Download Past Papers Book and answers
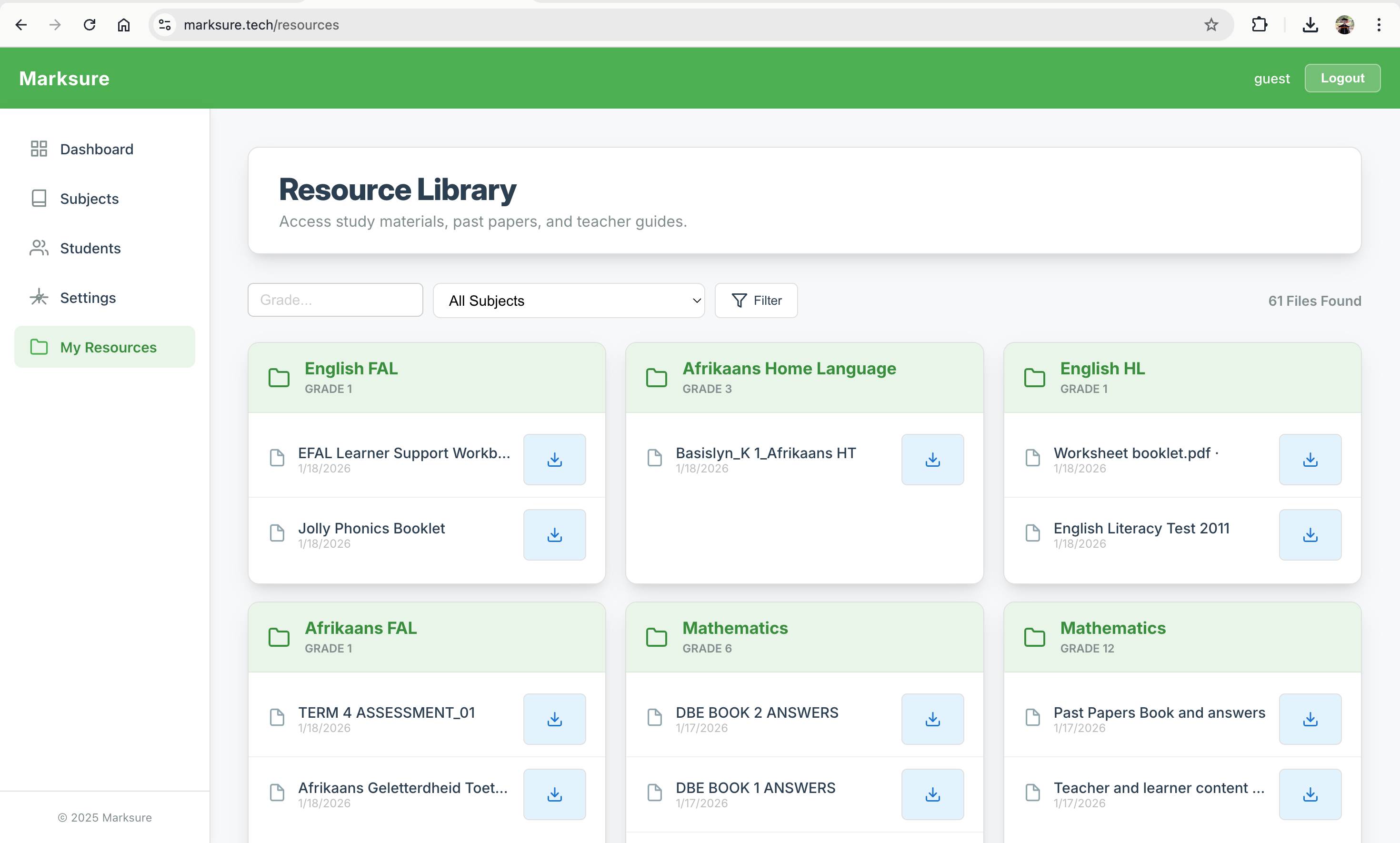This screenshot has height=843, width=1400. tap(1310, 719)
